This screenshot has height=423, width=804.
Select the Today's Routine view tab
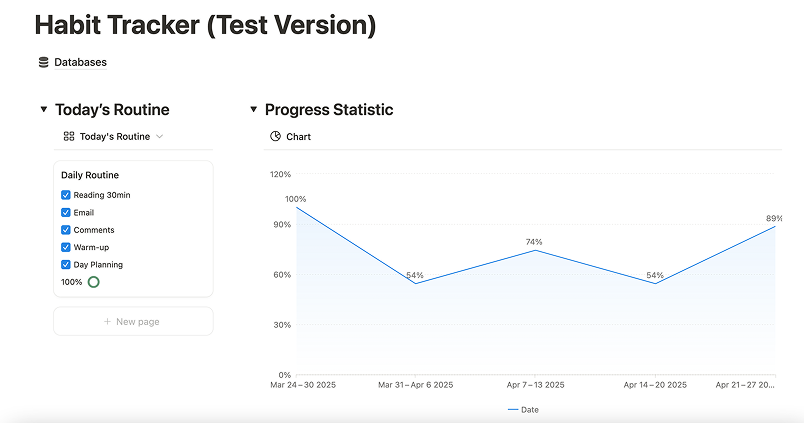click(113, 136)
